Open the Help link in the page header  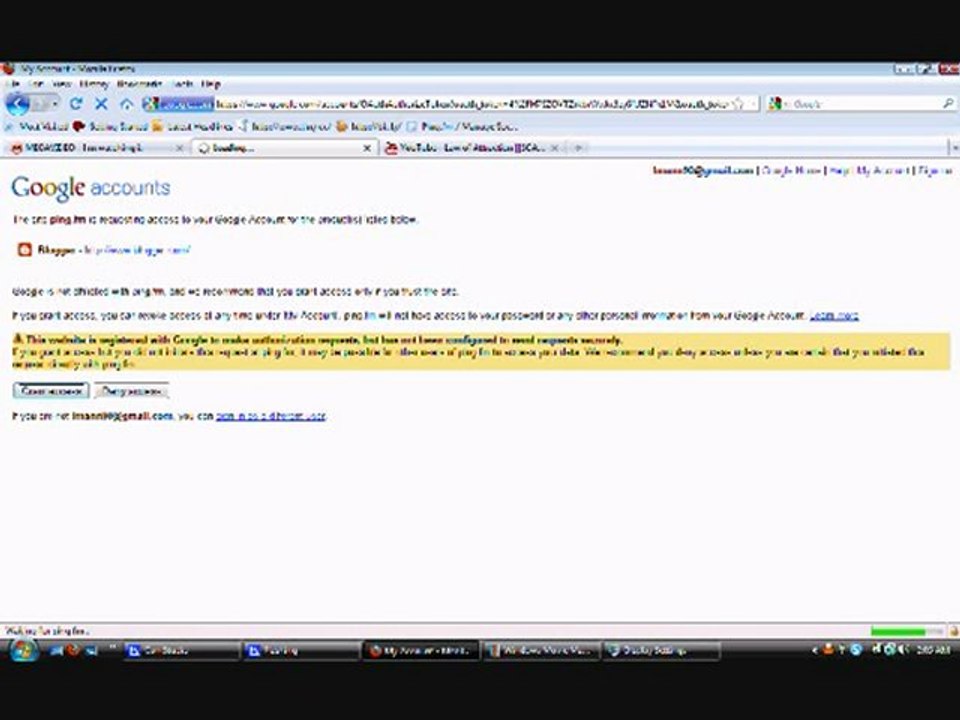pyautogui.click(x=839, y=171)
